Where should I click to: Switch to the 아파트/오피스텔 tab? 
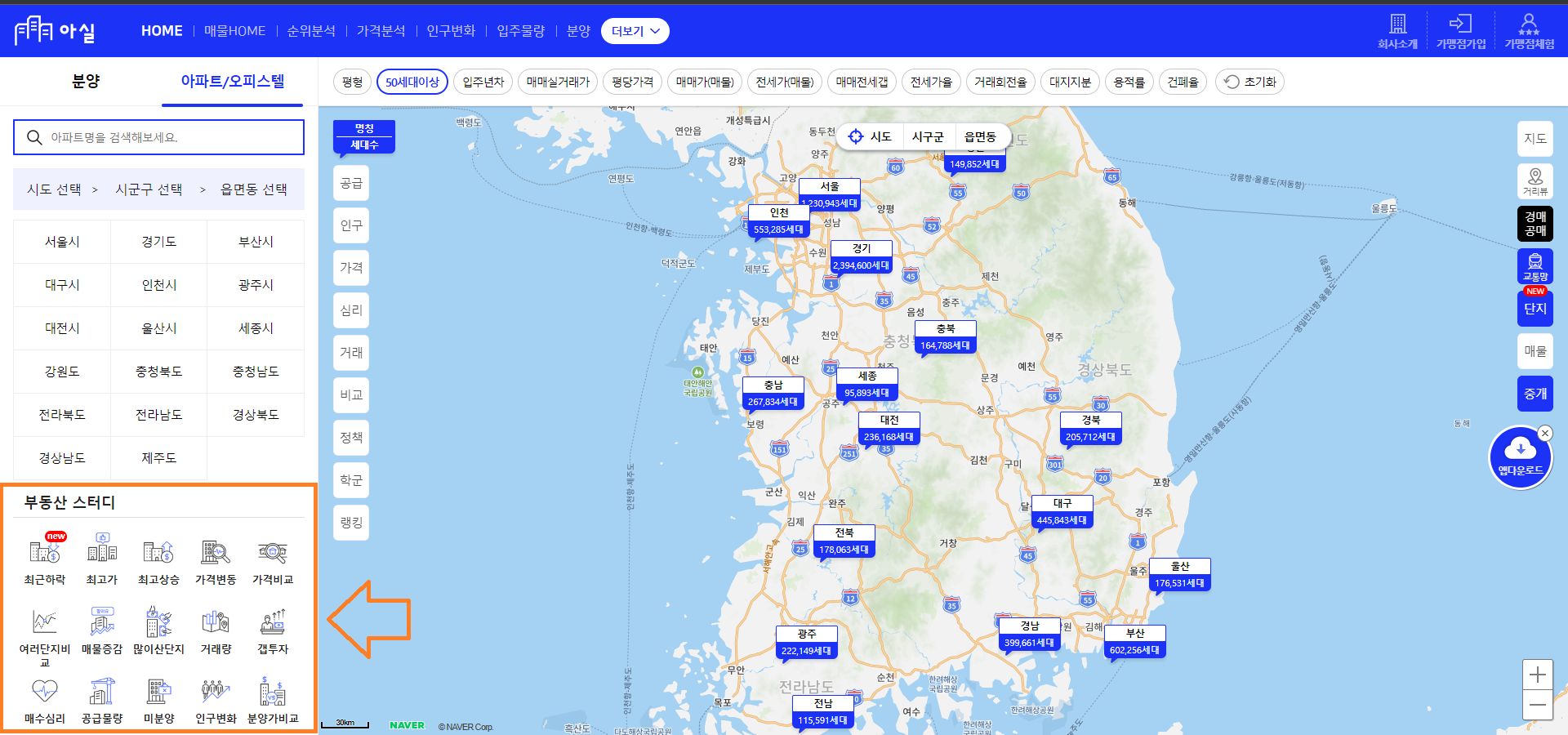(233, 82)
